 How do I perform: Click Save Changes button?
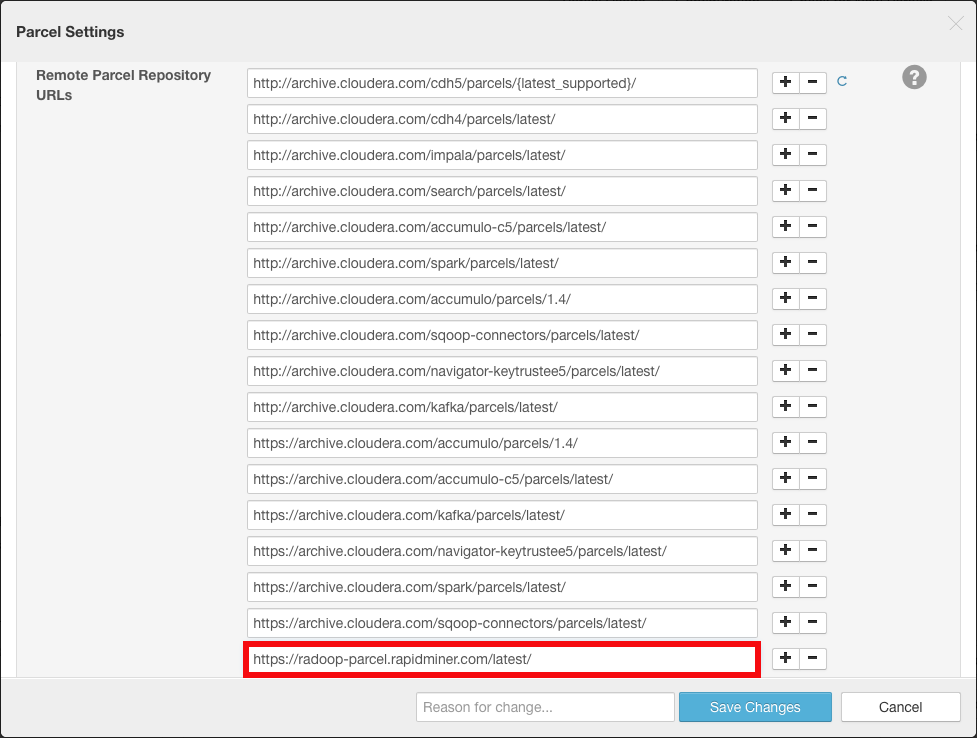tap(755, 707)
